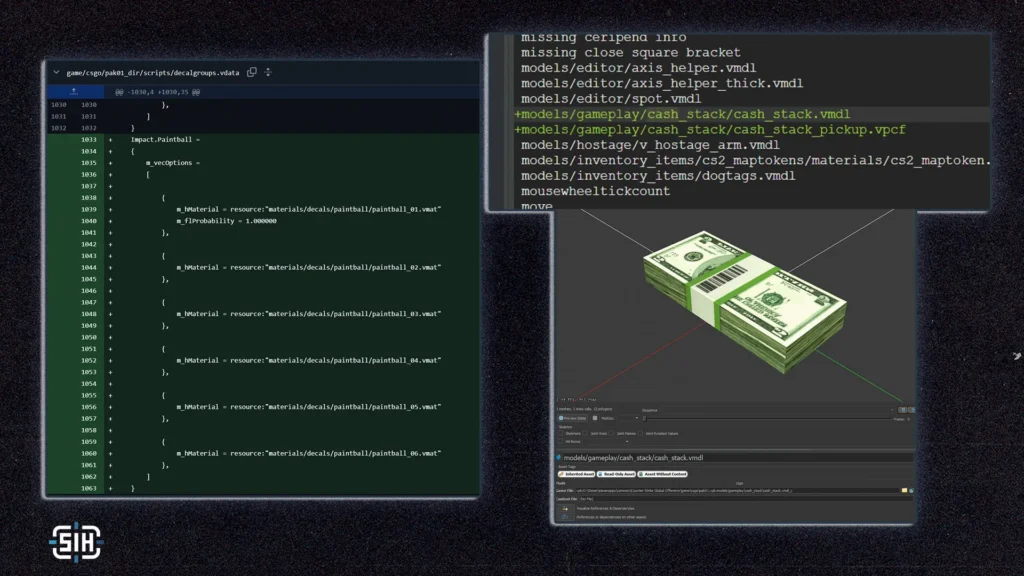1024x576 pixels.
Task: Collapse the decalgroups.vdata file diff chevron
Action: [56, 72]
